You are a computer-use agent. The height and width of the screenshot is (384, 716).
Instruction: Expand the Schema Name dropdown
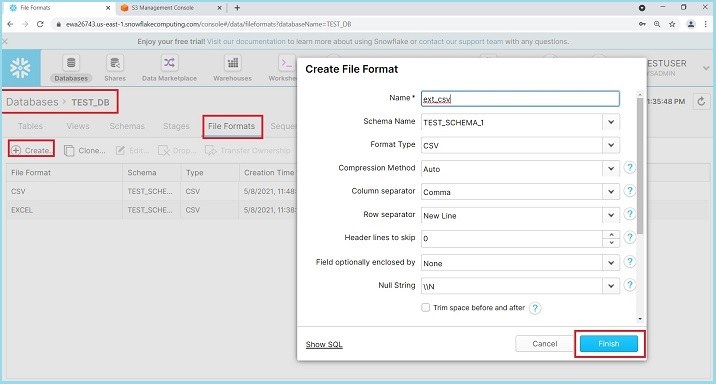[611, 122]
